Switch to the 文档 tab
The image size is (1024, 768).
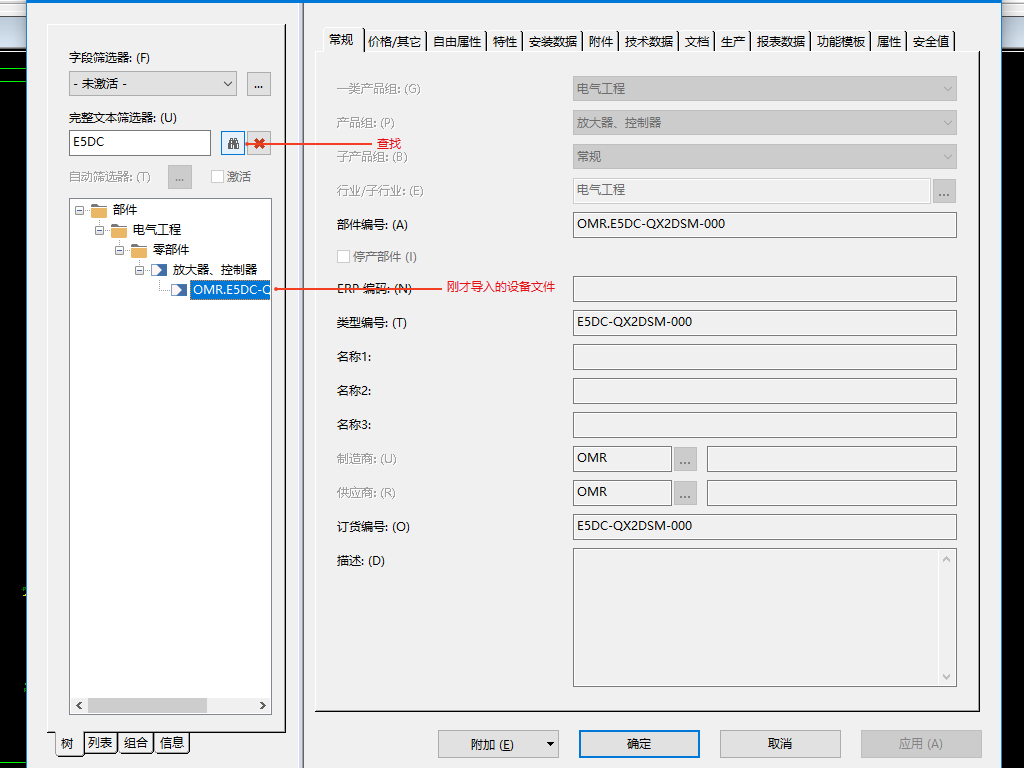tap(697, 42)
